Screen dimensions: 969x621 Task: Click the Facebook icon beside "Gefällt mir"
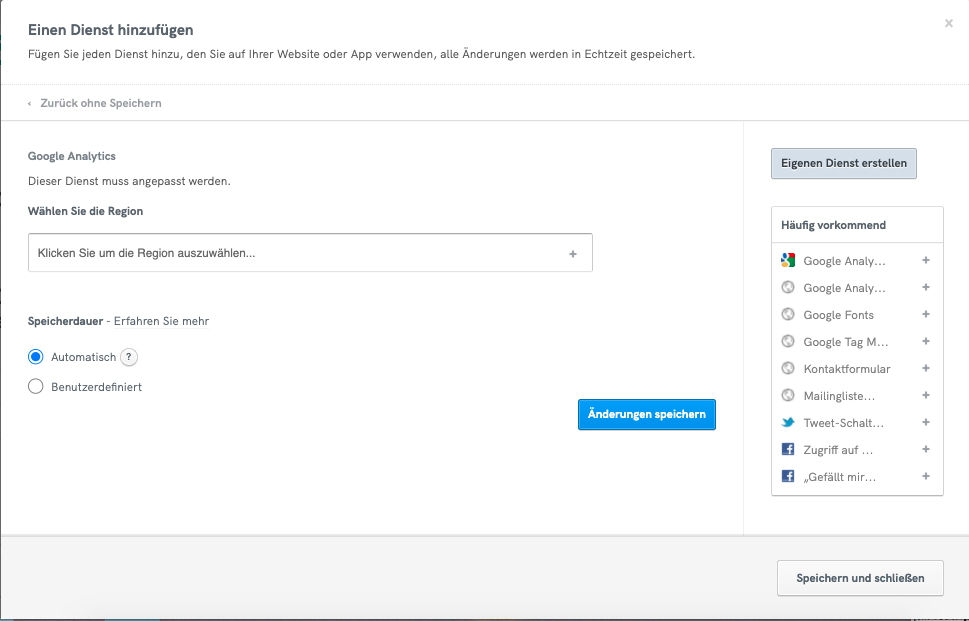pos(788,477)
